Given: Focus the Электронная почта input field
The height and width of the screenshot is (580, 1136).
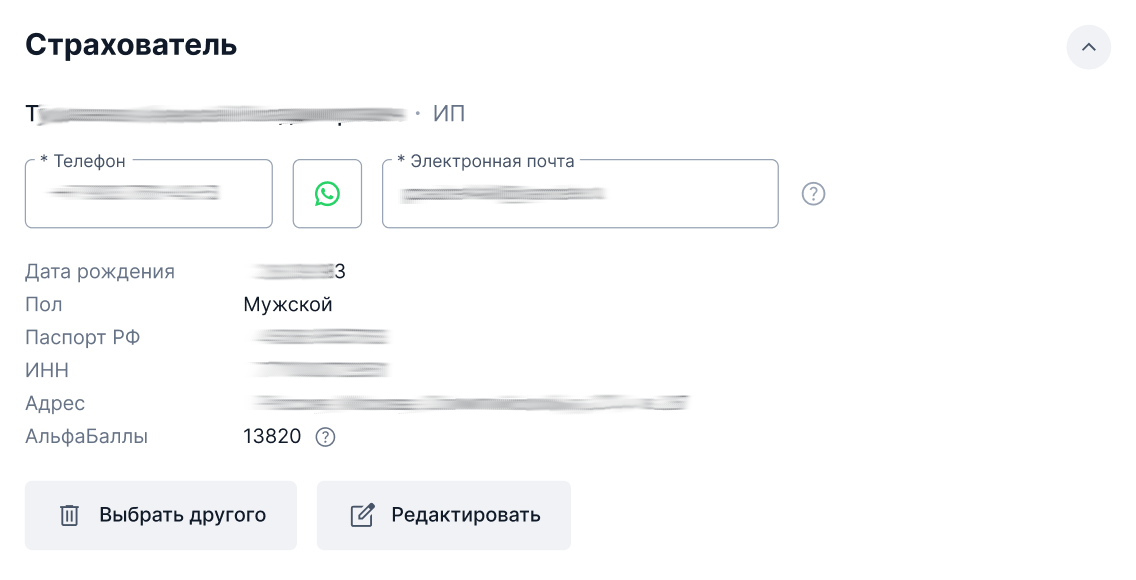Looking at the screenshot, I should [x=579, y=194].
